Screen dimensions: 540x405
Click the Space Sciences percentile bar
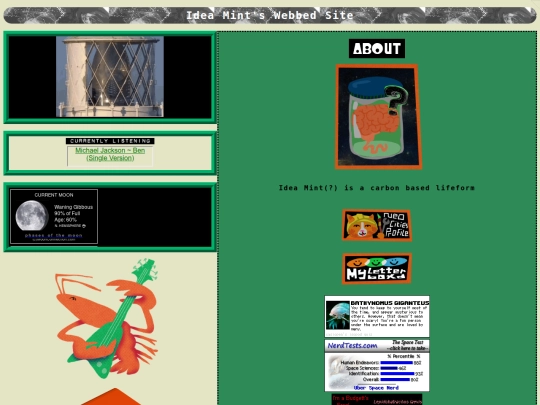389,368
